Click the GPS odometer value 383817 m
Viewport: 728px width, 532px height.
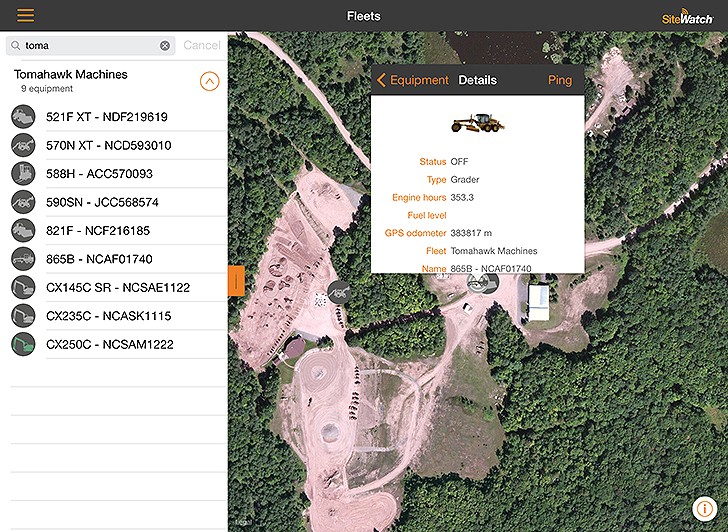(471, 233)
